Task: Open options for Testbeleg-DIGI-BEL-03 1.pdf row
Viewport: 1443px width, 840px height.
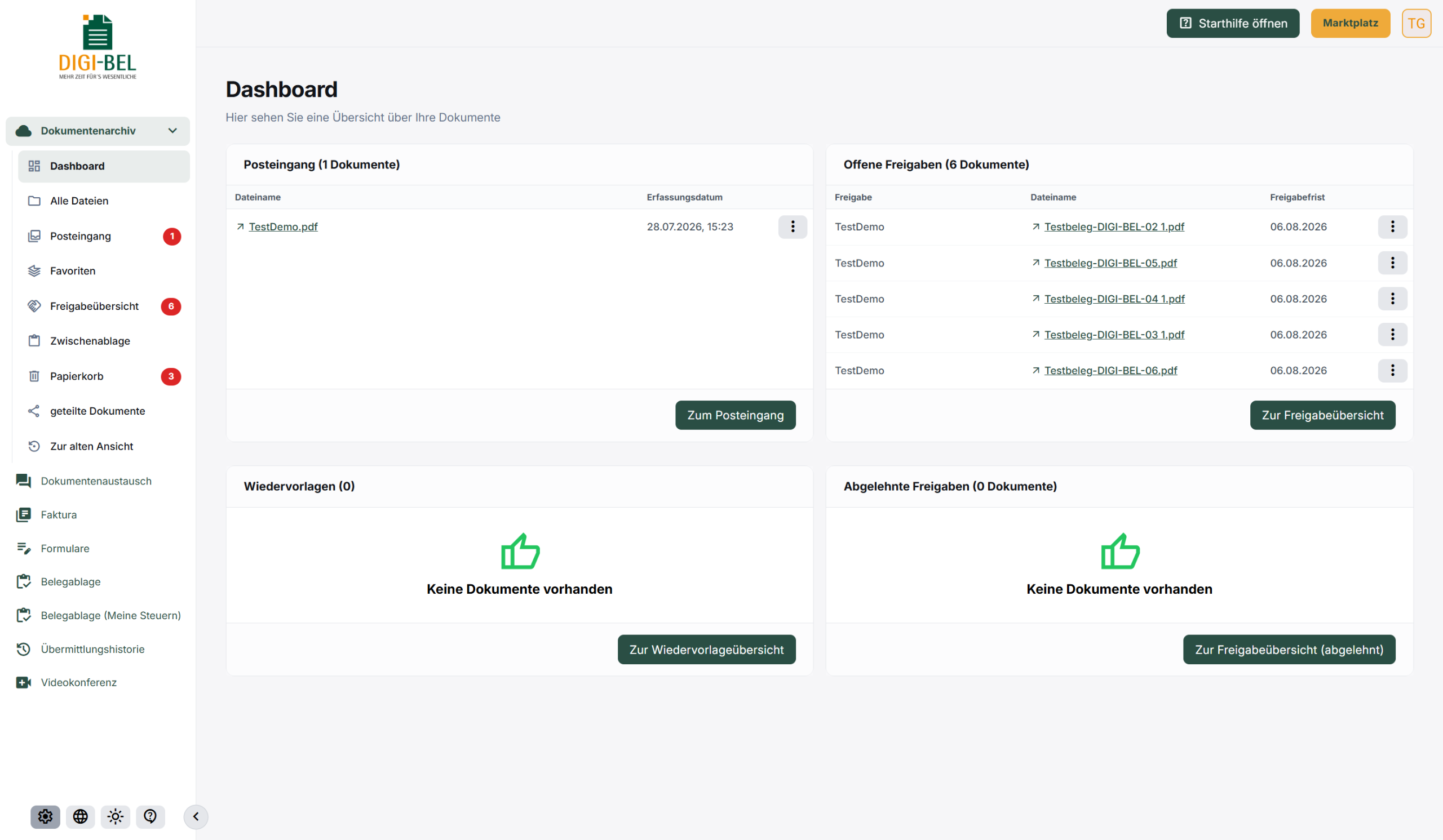Action: (x=1393, y=335)
